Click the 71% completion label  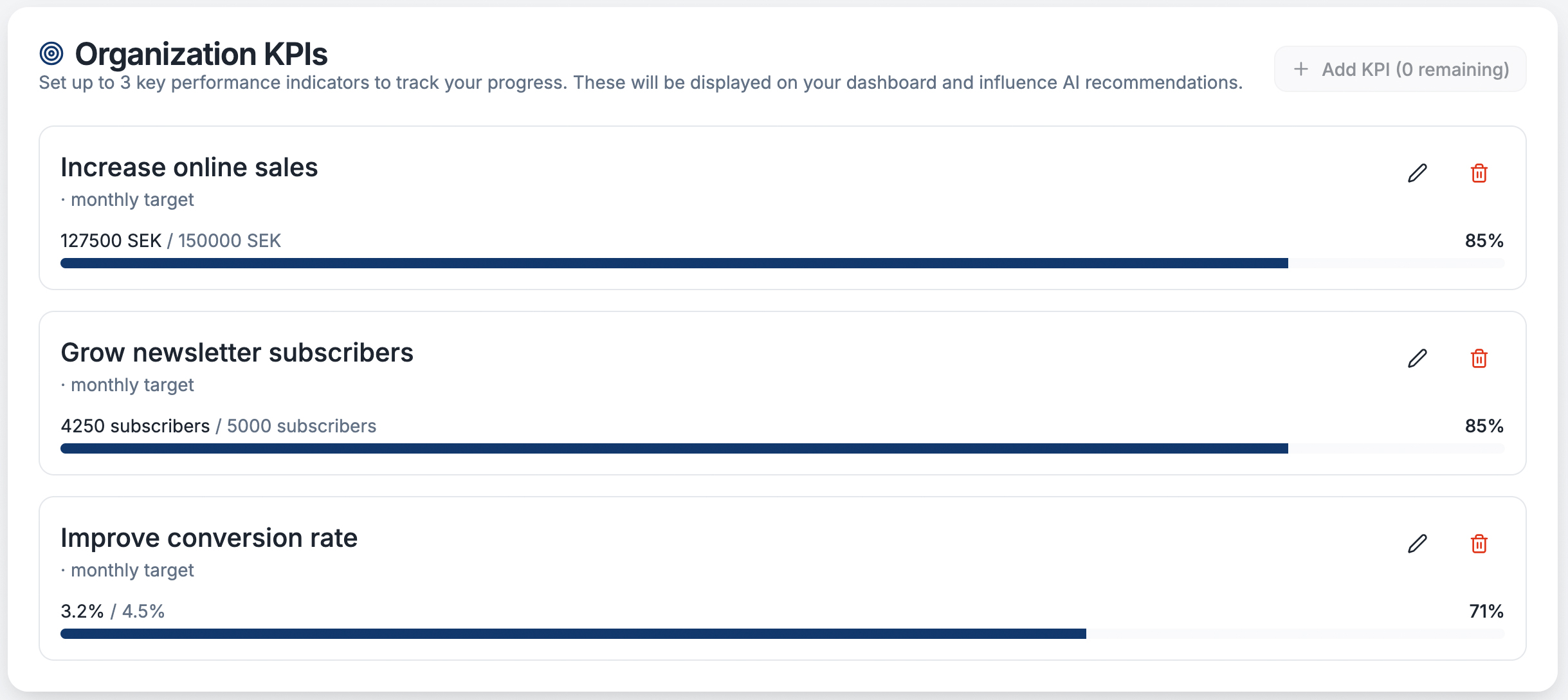click(1486, 611)
